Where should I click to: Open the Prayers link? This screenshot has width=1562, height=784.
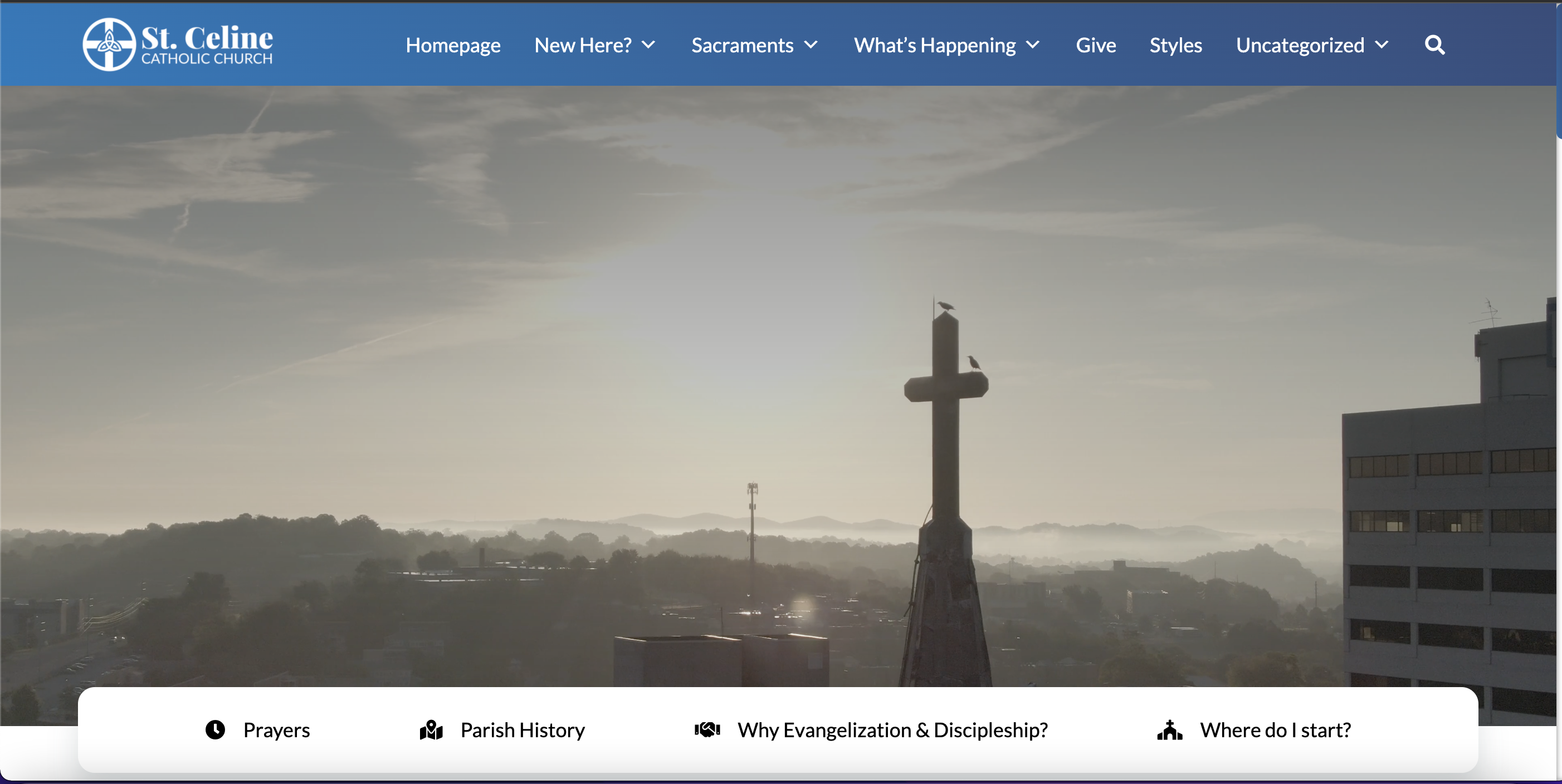[x=276, y=730]
